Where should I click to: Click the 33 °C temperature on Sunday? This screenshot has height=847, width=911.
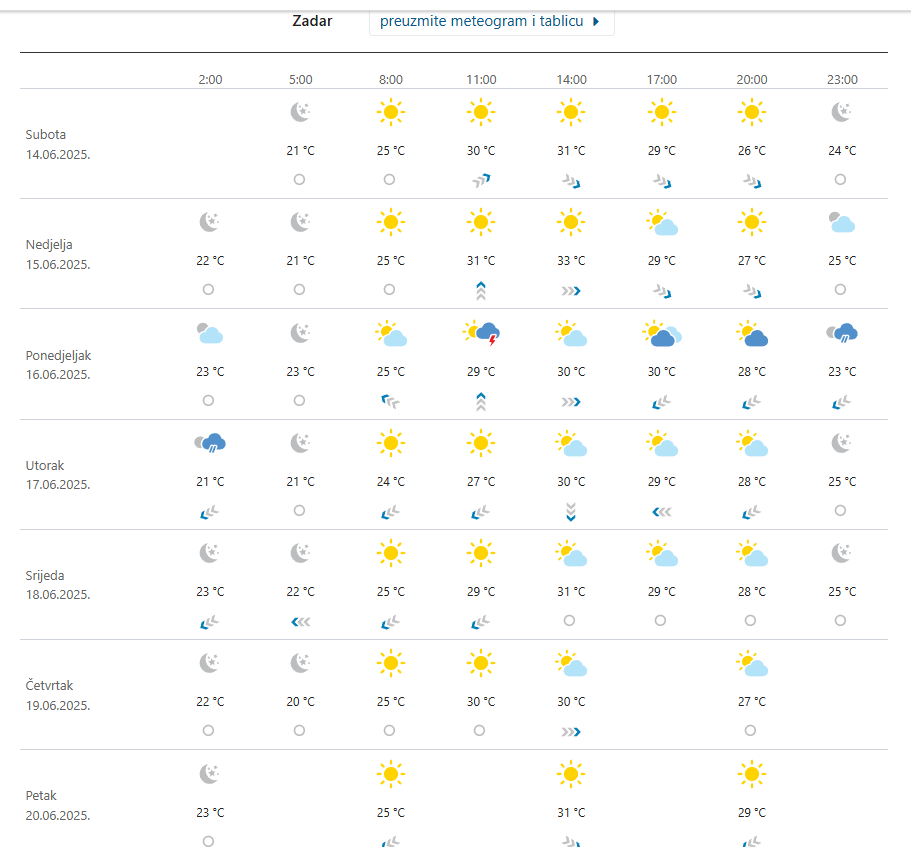point(571,261)
